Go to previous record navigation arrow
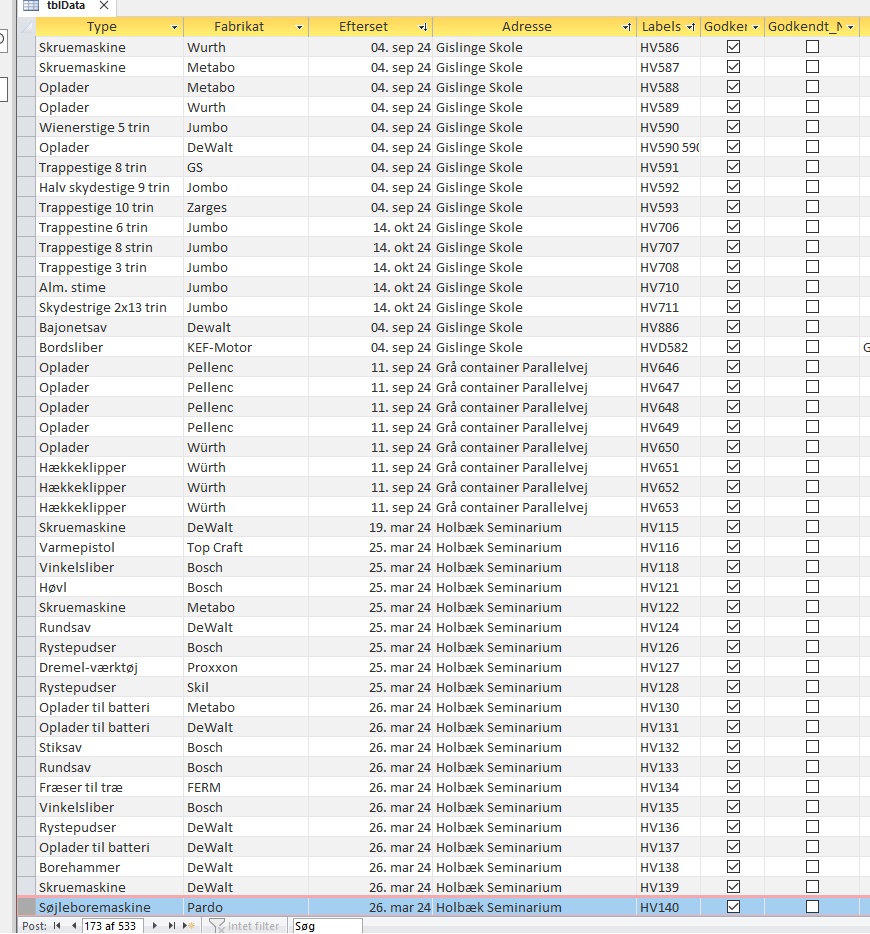Viewport: 870px width, 934px height. click(x=73, y=926)
